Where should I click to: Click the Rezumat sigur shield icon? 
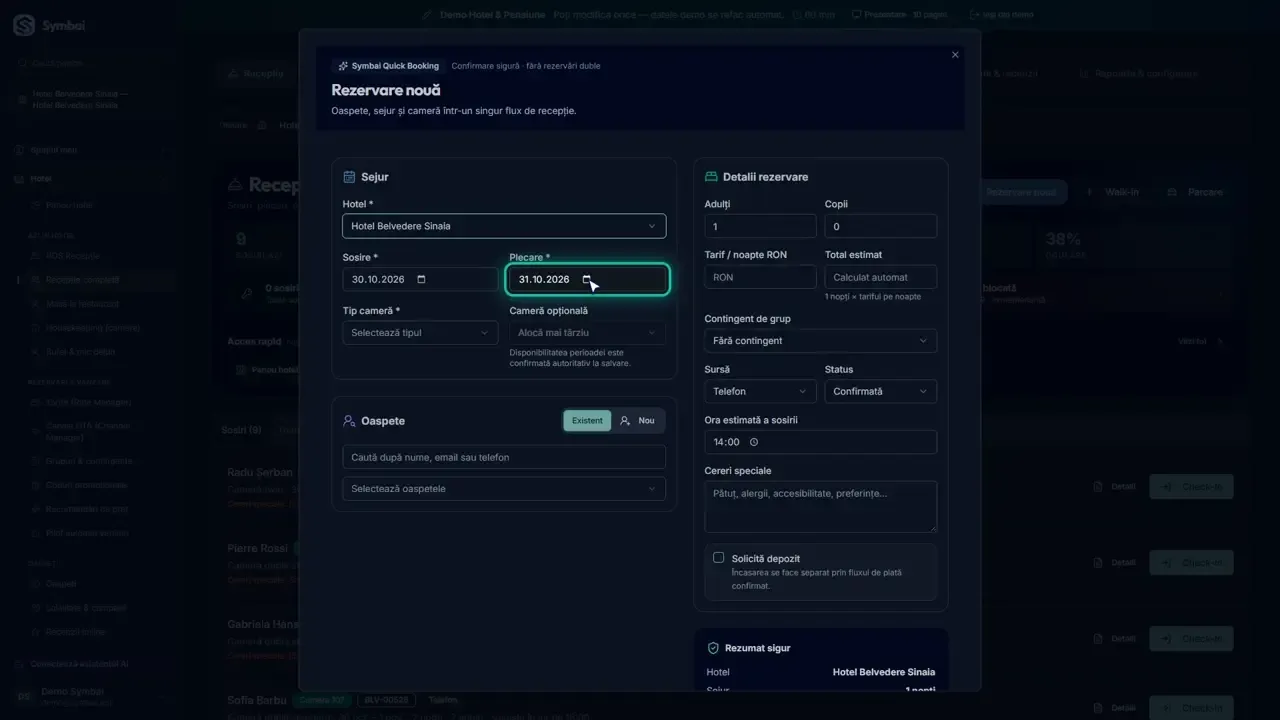tap(713, 648)
